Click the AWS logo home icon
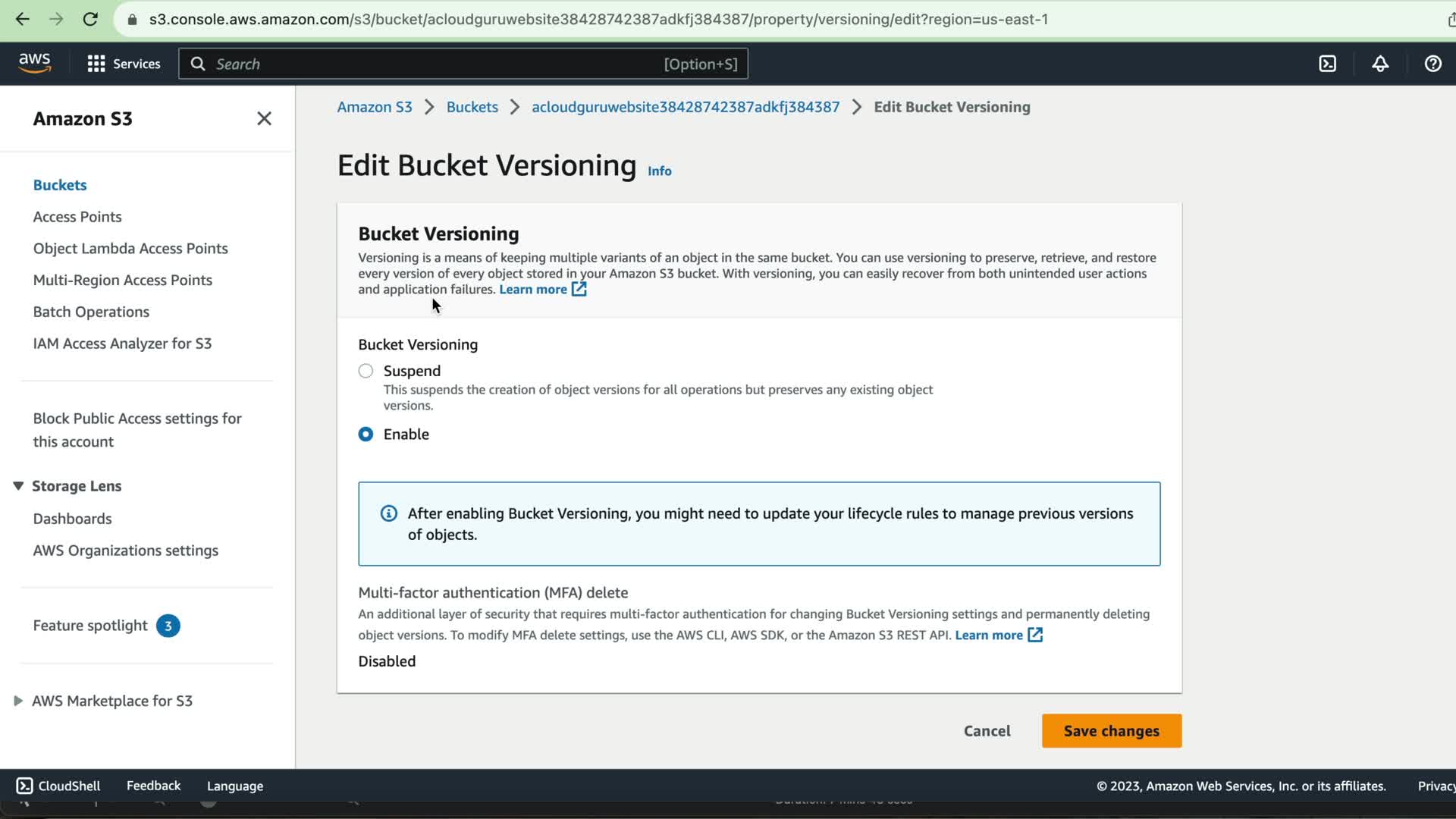Screen dimensions: 1456x819 pyautogui.click(x=35, y=63)
